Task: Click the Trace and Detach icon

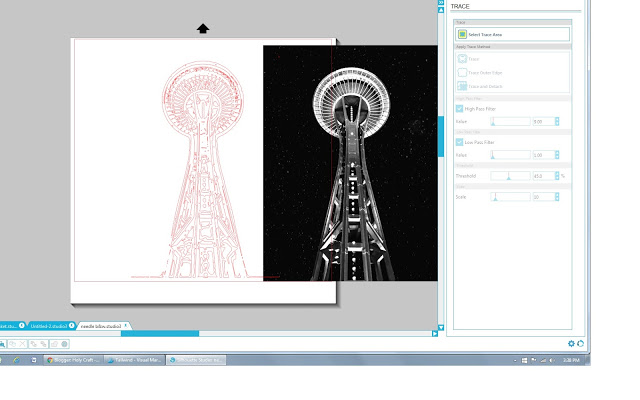Action: pyautogui.click(x=462, y=86)
